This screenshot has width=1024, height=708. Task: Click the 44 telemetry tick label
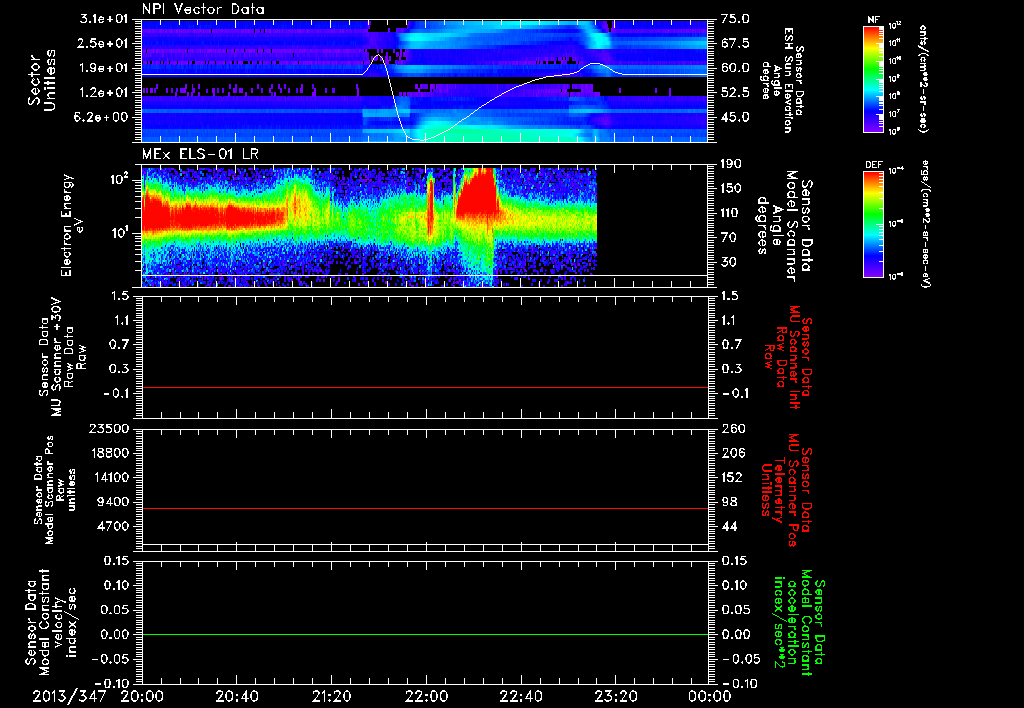click(x=728, y=526)
